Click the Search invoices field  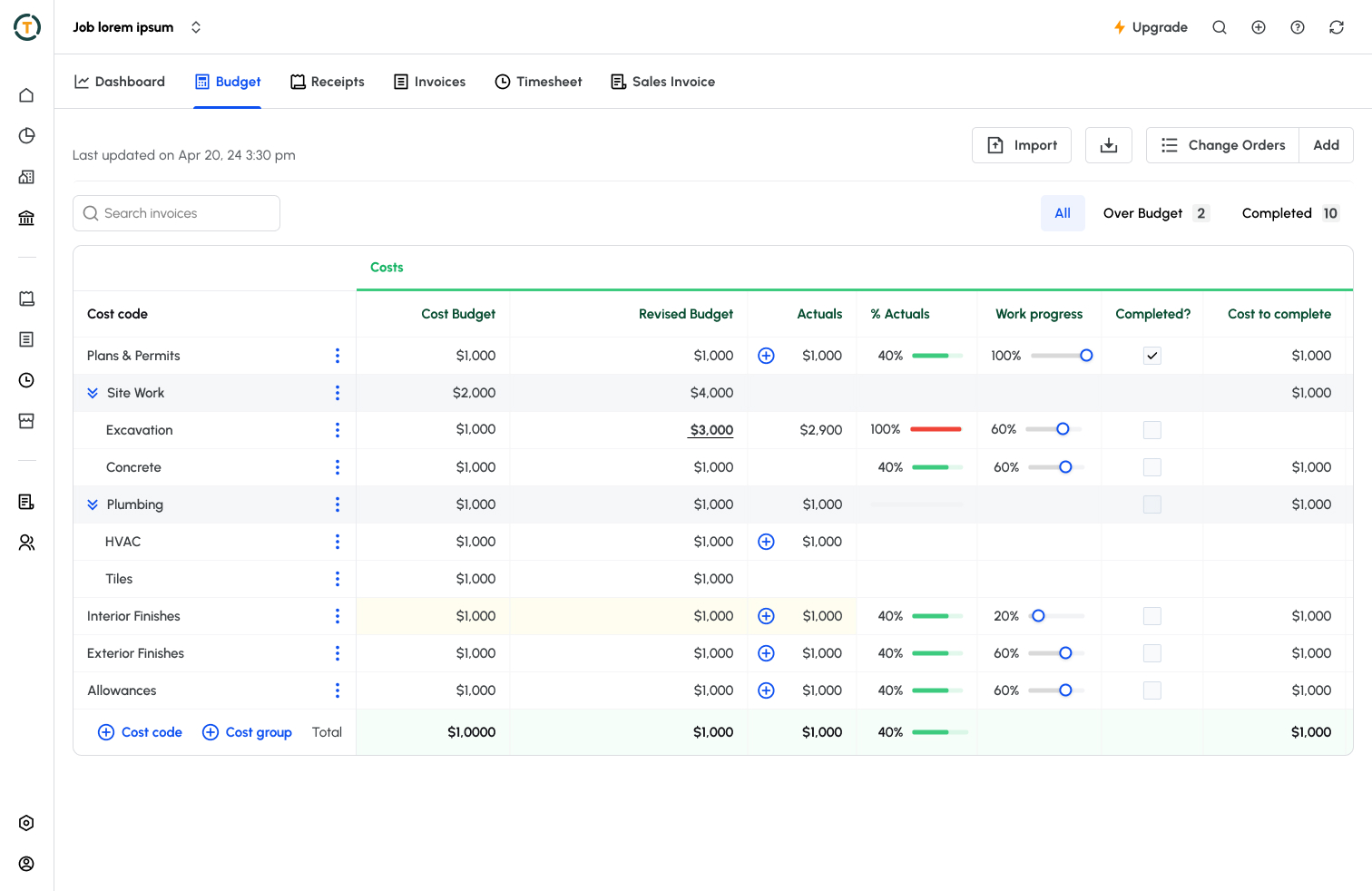click(176, 213)
